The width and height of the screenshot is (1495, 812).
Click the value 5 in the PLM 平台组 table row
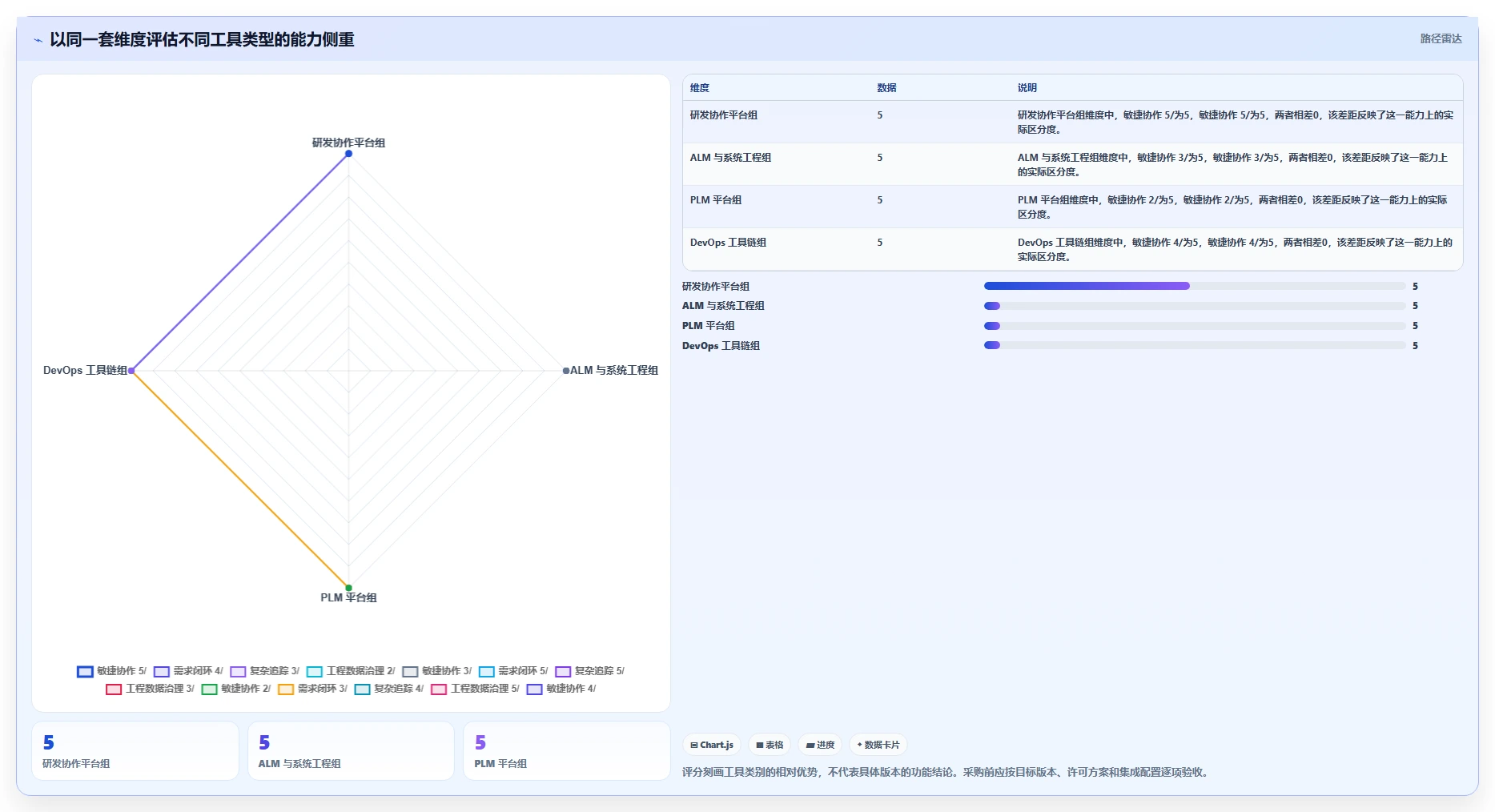[x=879, y=200]
